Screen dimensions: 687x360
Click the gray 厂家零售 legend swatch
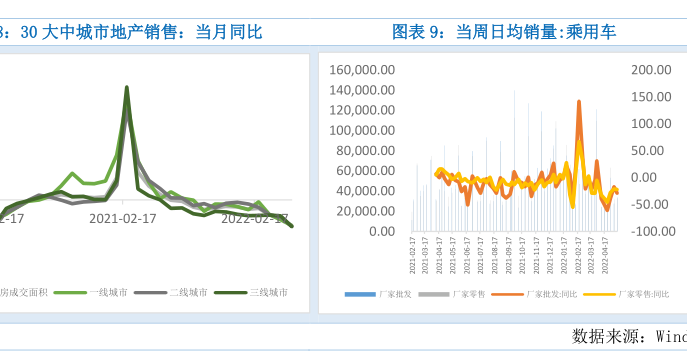(x=434, y=294)
